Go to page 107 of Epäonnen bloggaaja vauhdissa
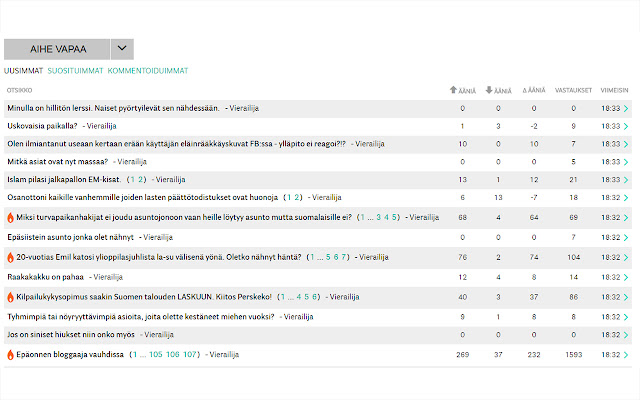 pyautogui.click(x=191, y=354)
